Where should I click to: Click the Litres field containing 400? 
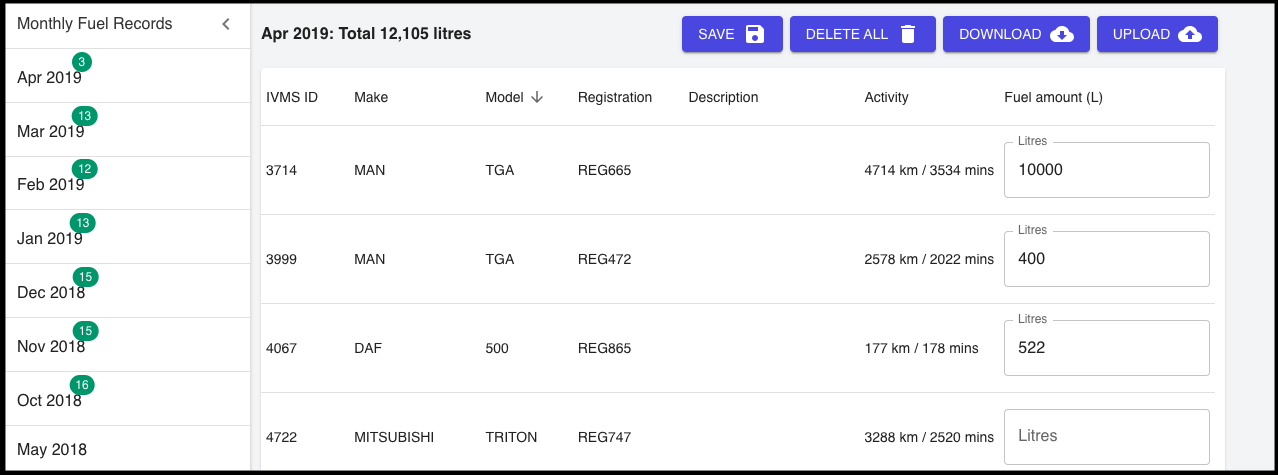[x=1106, y=259]
